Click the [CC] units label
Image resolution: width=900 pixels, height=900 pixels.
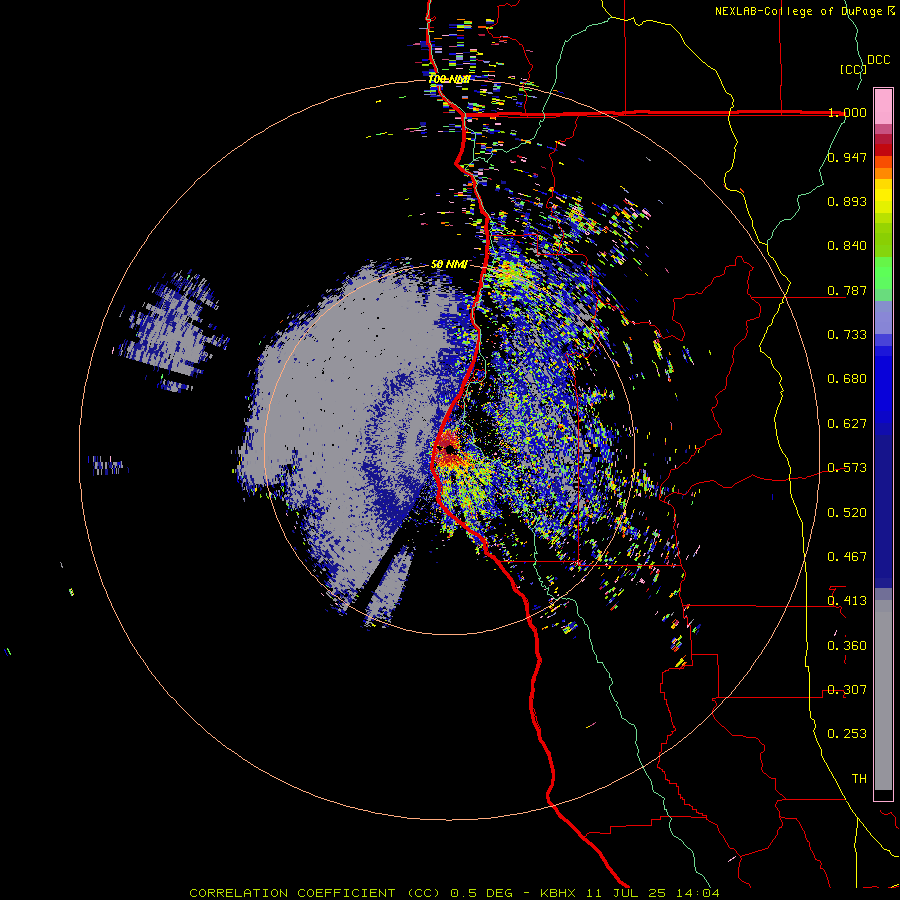coord(853,69)
